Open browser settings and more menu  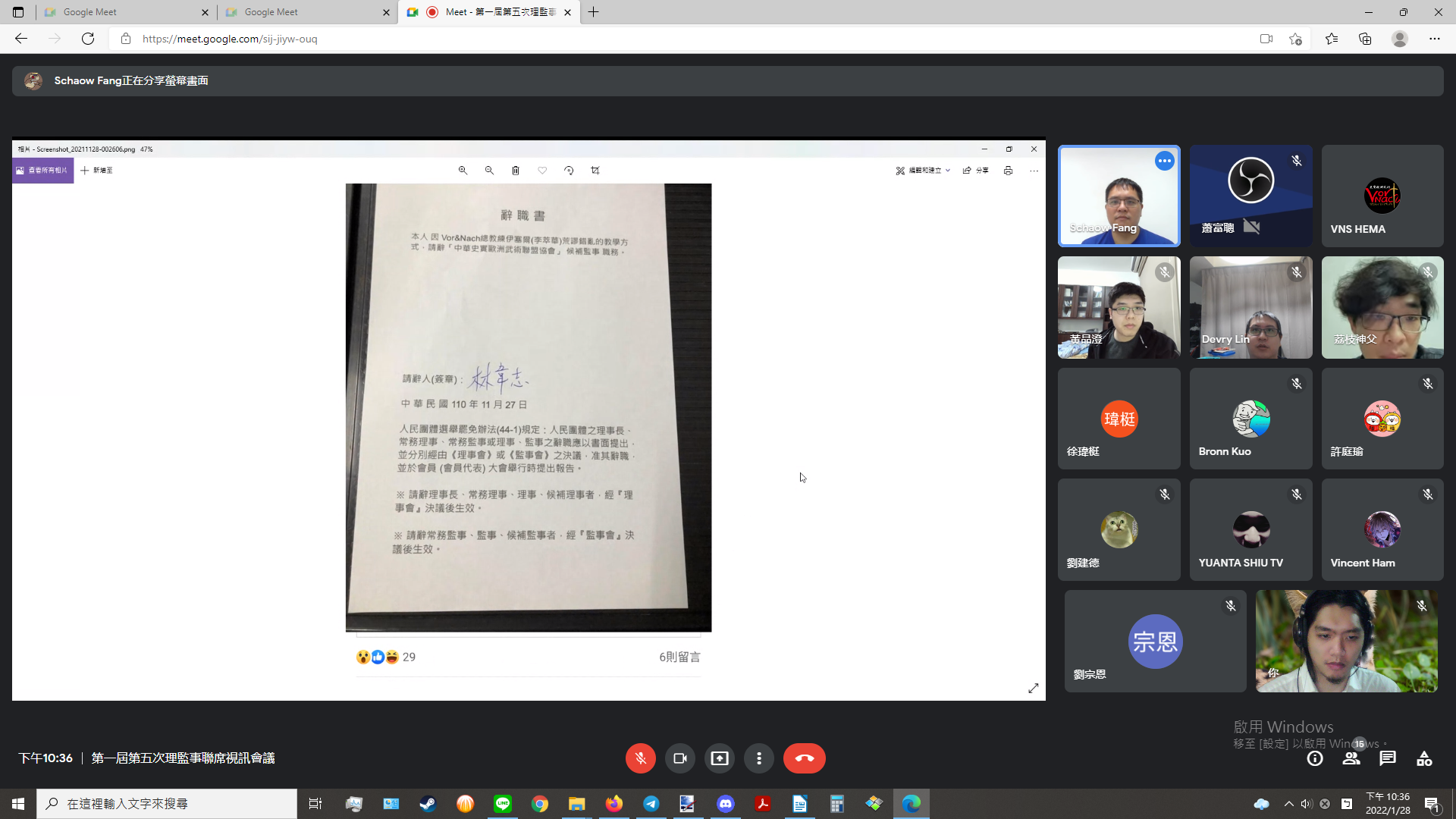point(1434,39)
